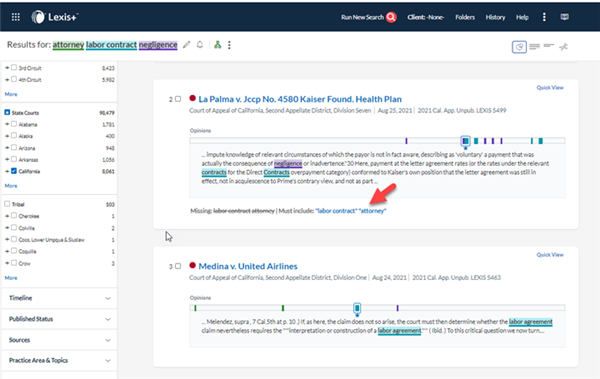Check the Arizona filter box
This screenshot has width=600, height=379.
click(14, 147)
